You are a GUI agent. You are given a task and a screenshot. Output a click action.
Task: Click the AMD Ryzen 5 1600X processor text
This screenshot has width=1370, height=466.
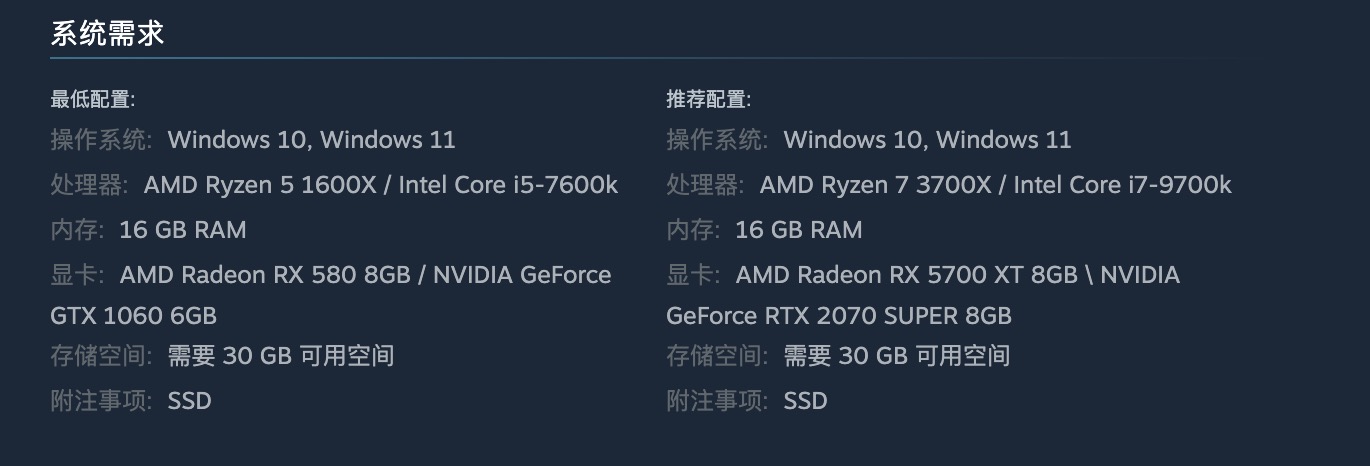pyautogui.click(x=263, y=185)
